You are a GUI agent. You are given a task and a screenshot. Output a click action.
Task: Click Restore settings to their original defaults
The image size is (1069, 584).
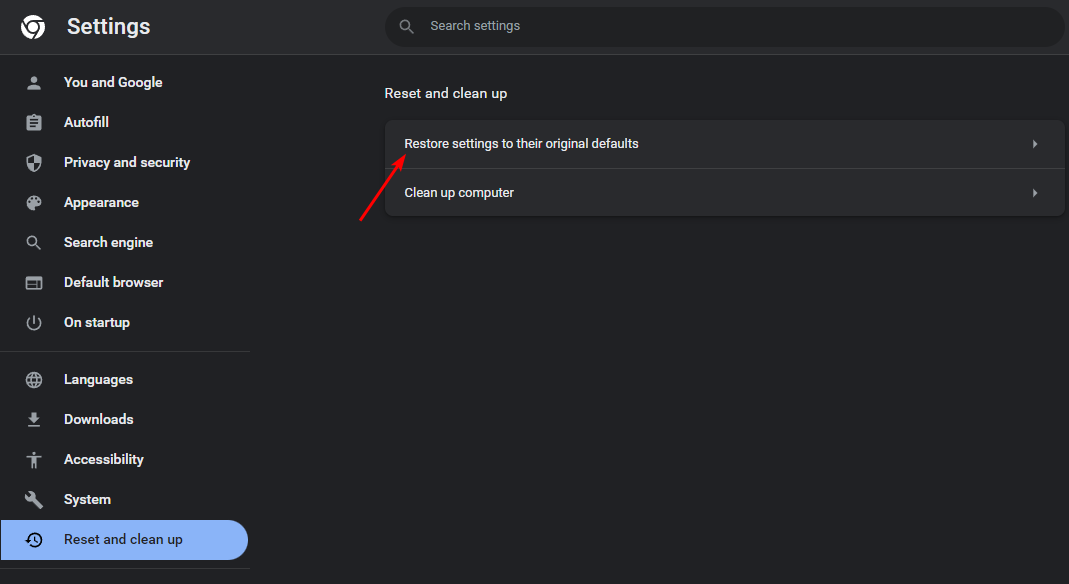tap(521, 144)
